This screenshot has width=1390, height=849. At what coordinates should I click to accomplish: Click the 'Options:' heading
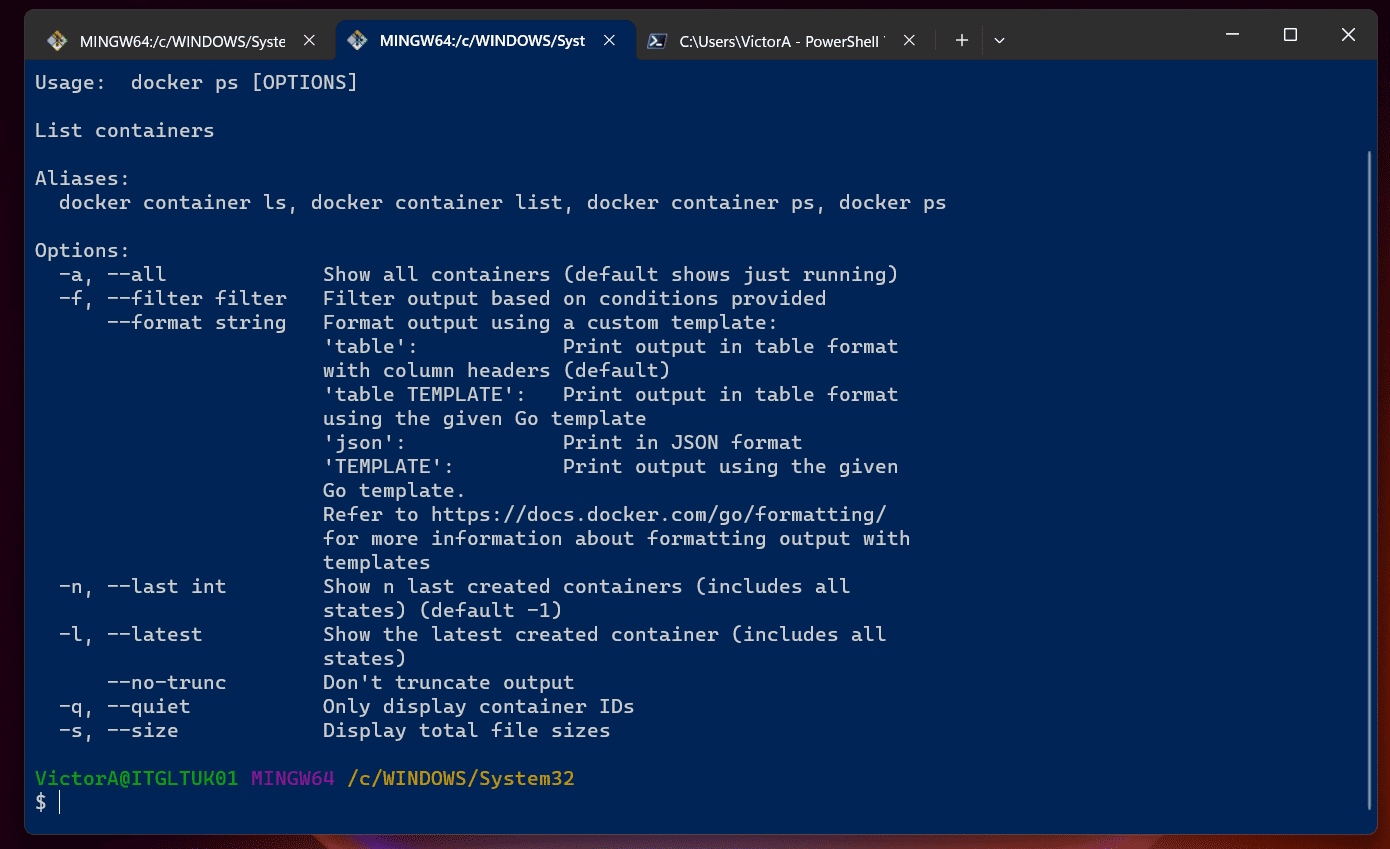(x=82, y=250)
